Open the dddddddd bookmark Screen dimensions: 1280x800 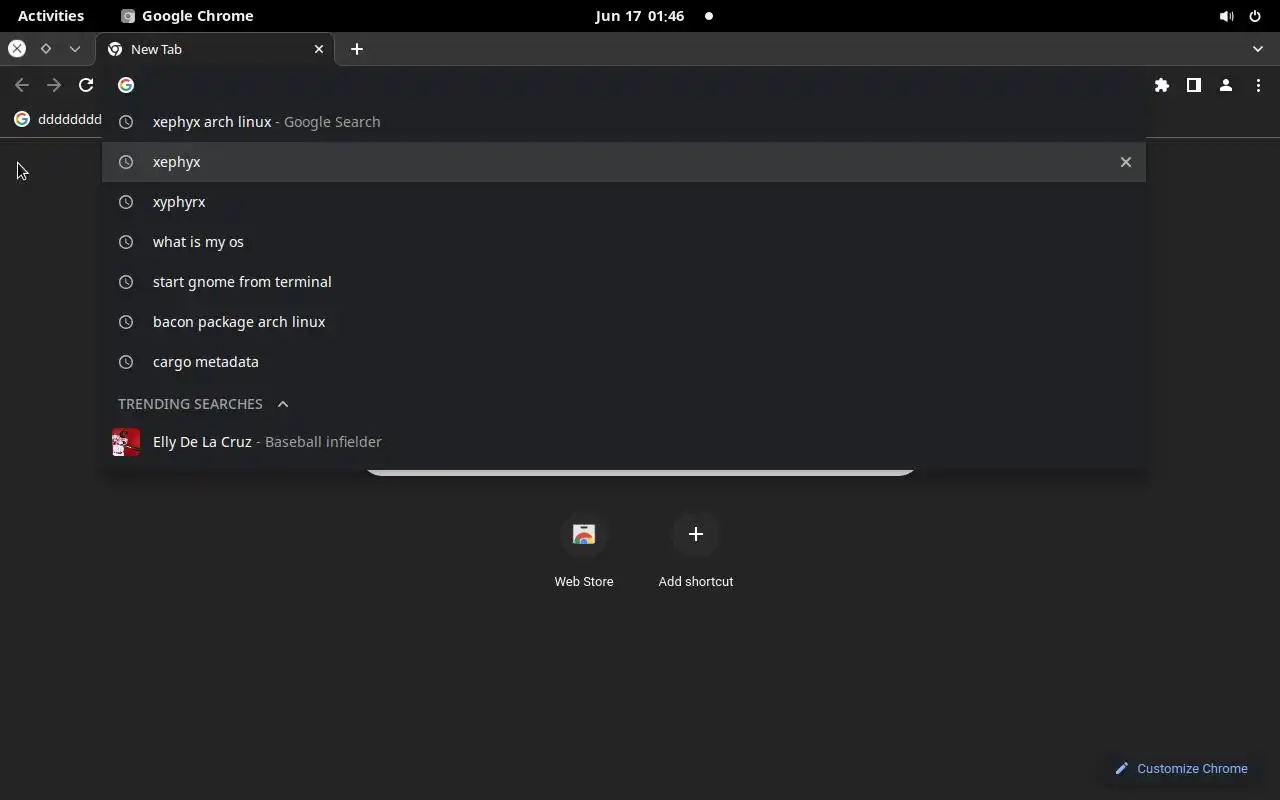coord(58,119)
